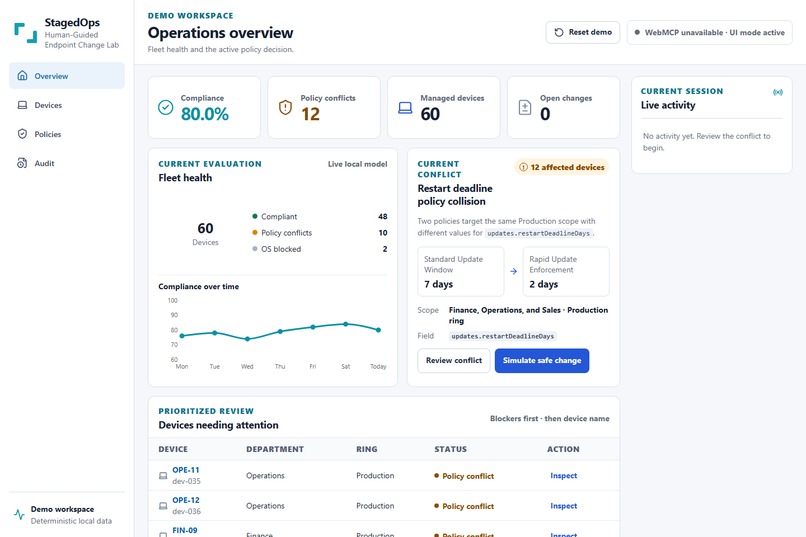The width and height of the screenshot is (806, 537).
Task: Click the Simulate safe change button
Action: [x=542, y=360]
